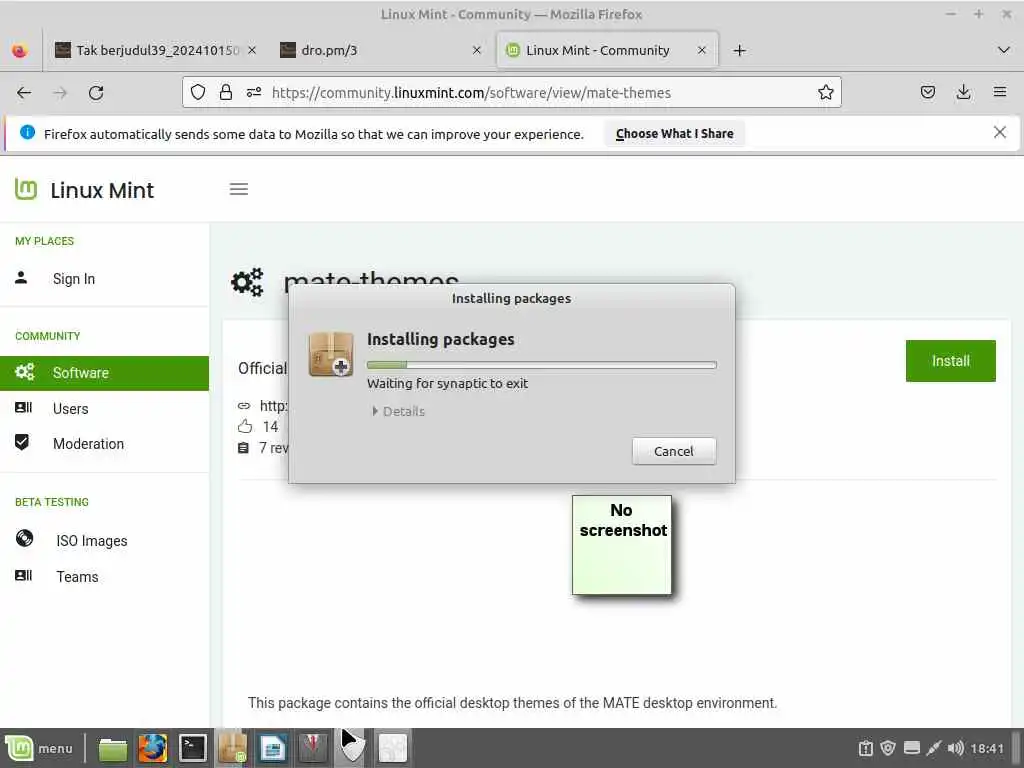Go back to previous page
Viewport: 1024px width, 768px height.
(24, 93)
